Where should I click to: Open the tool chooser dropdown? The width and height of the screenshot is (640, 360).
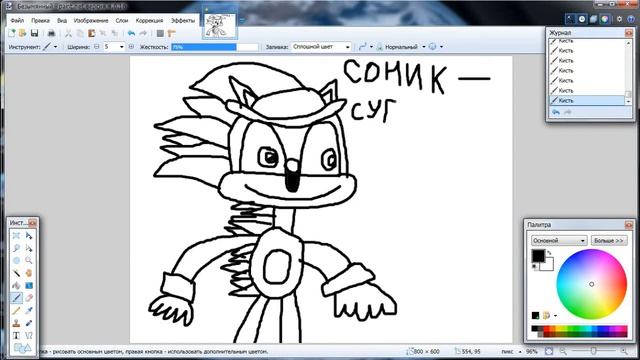coord(56,47)
